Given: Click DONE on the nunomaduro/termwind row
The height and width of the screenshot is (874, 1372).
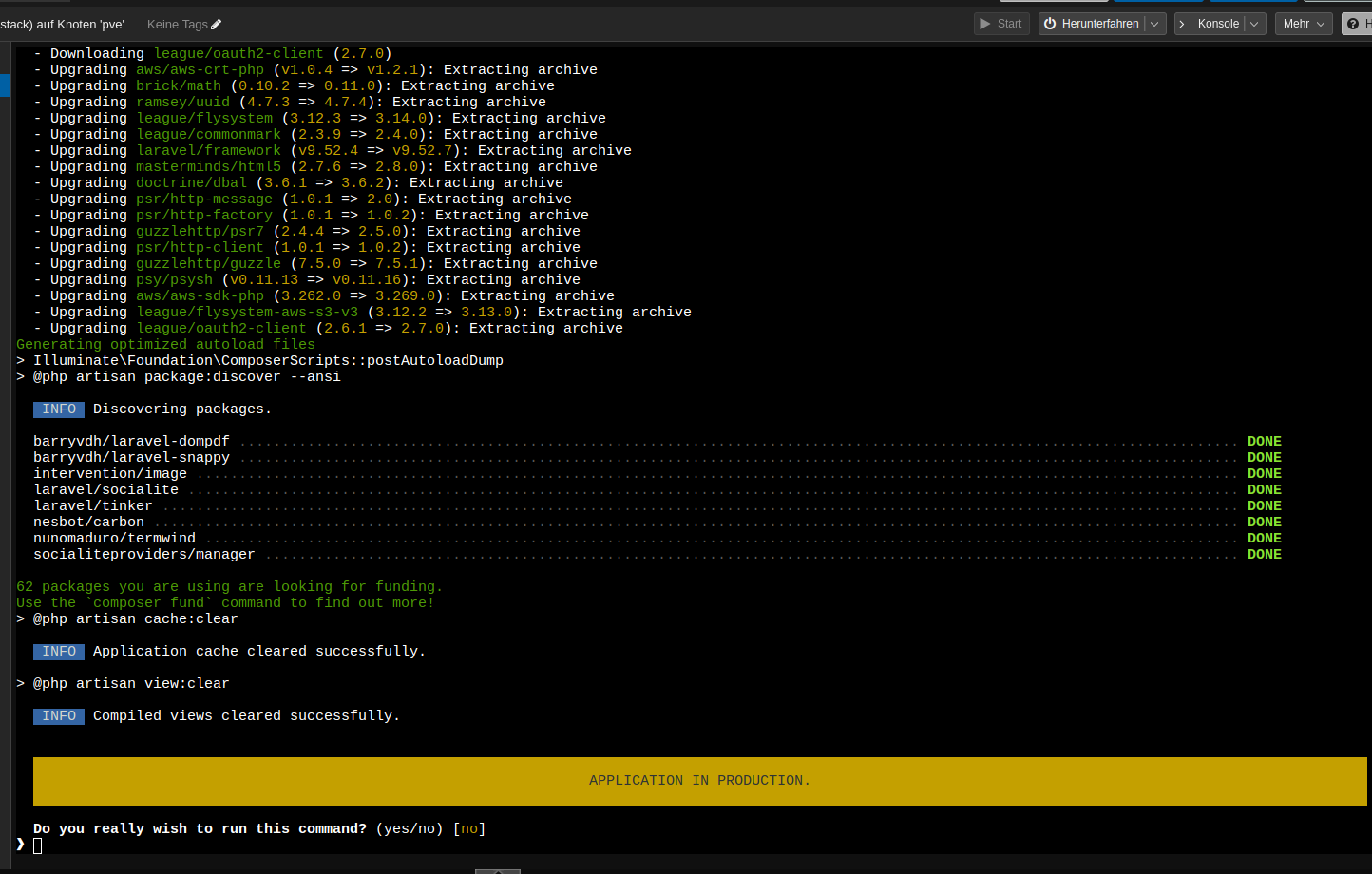Looking at the screenshot, I should 1265,539.
